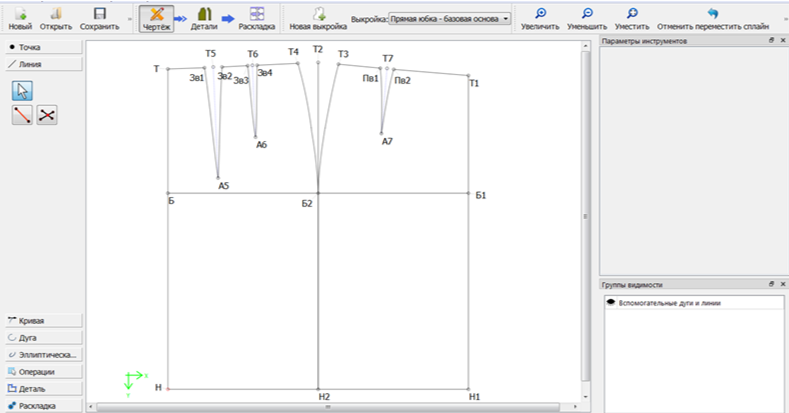Open the Точка tool group
Image resolution: width=789 pixels, height=413 pixels.
(x=44, y=47)
